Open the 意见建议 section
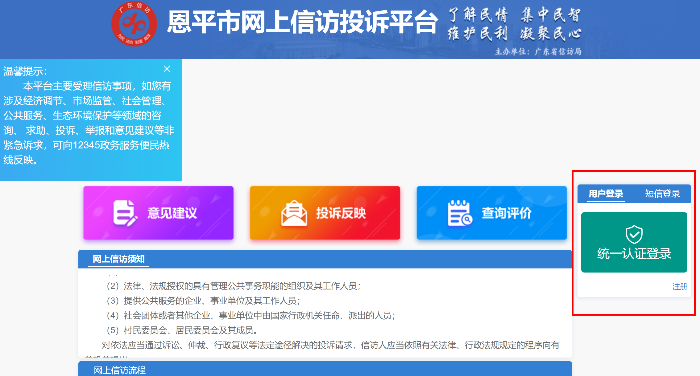The height and width of the screenshot is (376, 700). (x=158, y=213)
